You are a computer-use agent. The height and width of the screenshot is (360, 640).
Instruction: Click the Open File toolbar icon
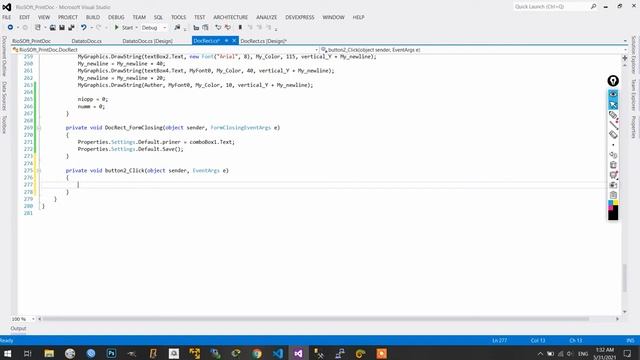(53, 27)
